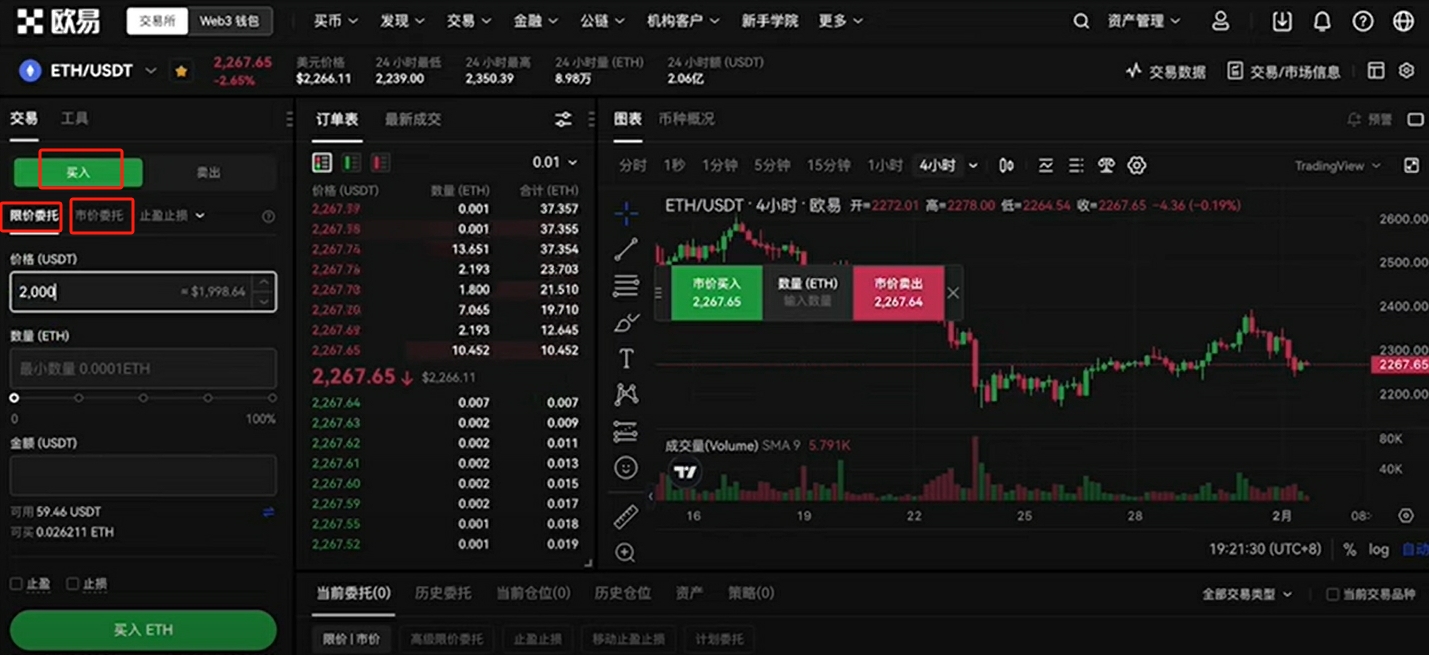Open the order type help icon
This screenshot has height=655, width=1429.
pyautogui.click(x=268, y=216)
